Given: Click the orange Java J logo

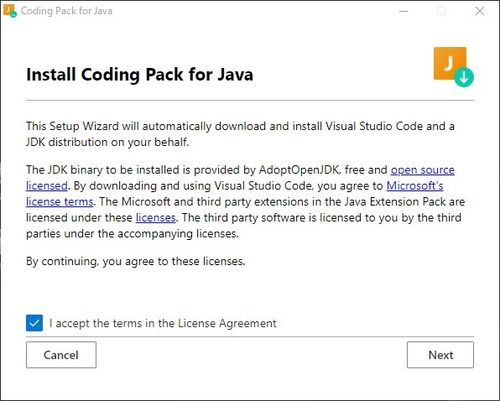Looking at the screenshot, I should [x=449, y=63].
